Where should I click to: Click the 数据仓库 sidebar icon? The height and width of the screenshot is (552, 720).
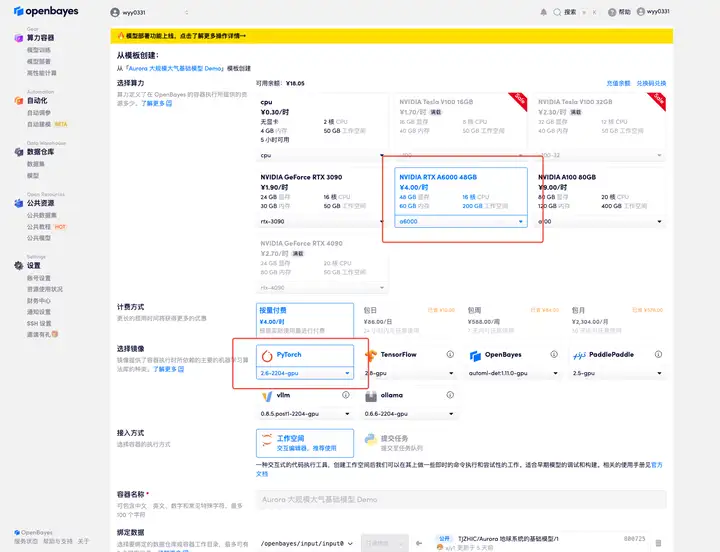(18, 152)
